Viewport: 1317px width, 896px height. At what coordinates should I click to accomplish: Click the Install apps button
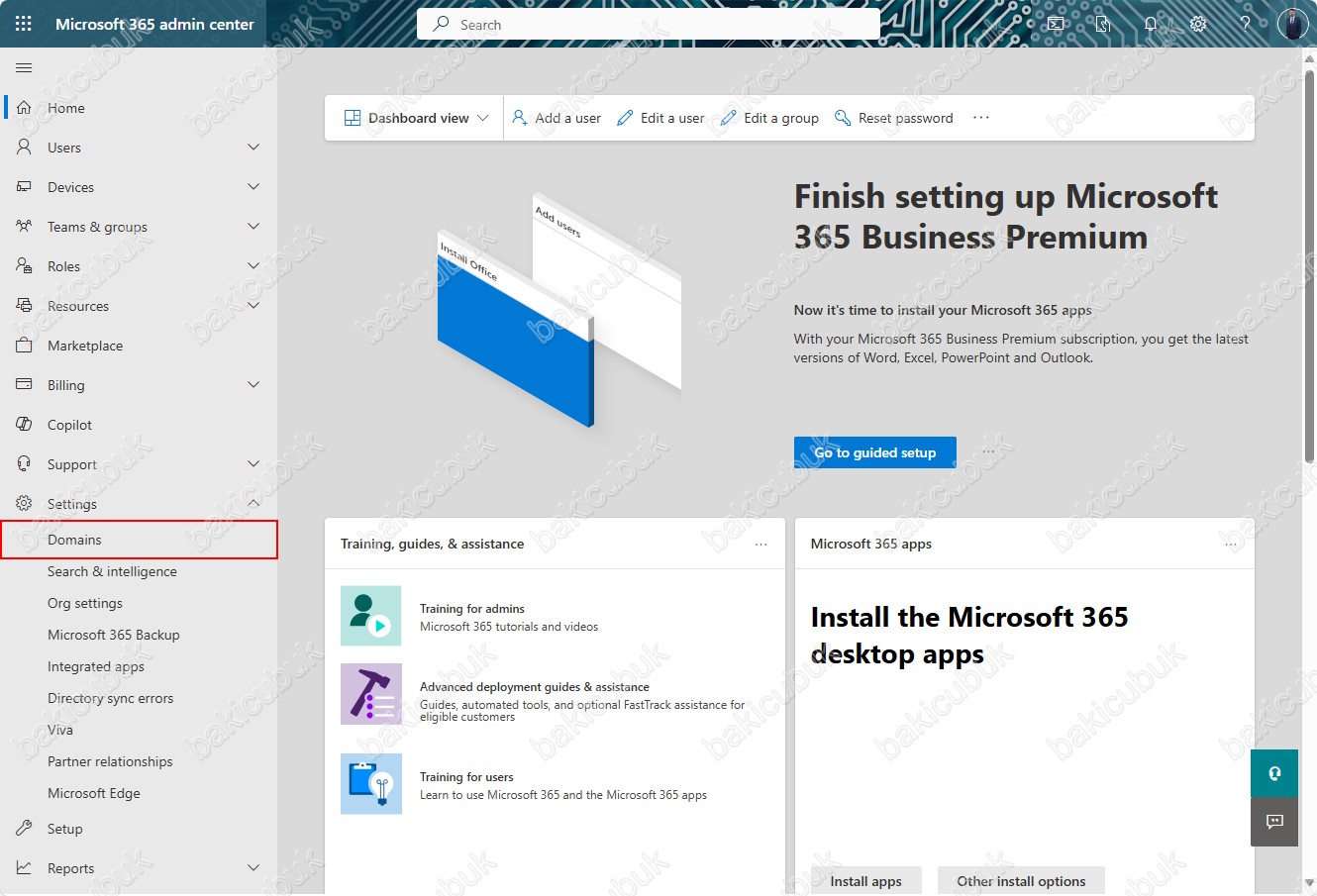[866, 881]
